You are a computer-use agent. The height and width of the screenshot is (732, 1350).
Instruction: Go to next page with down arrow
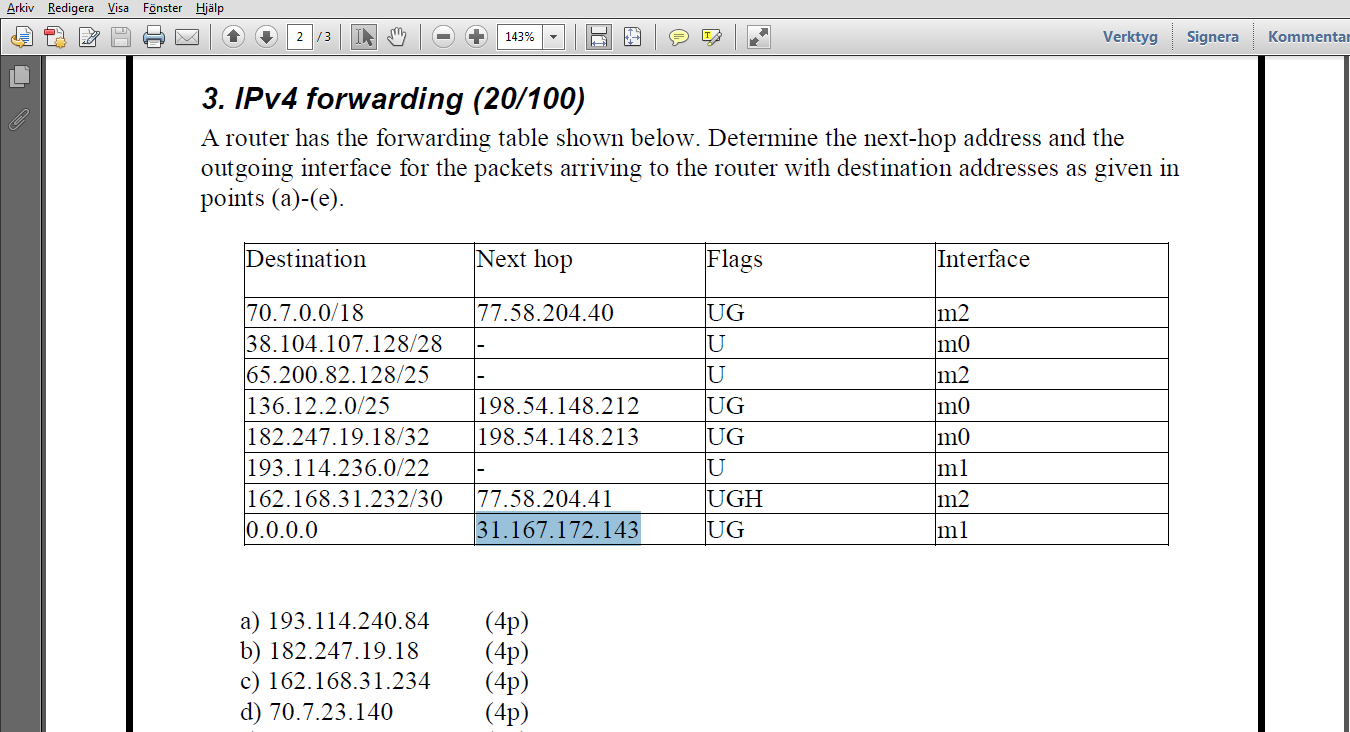pos(266,37)
